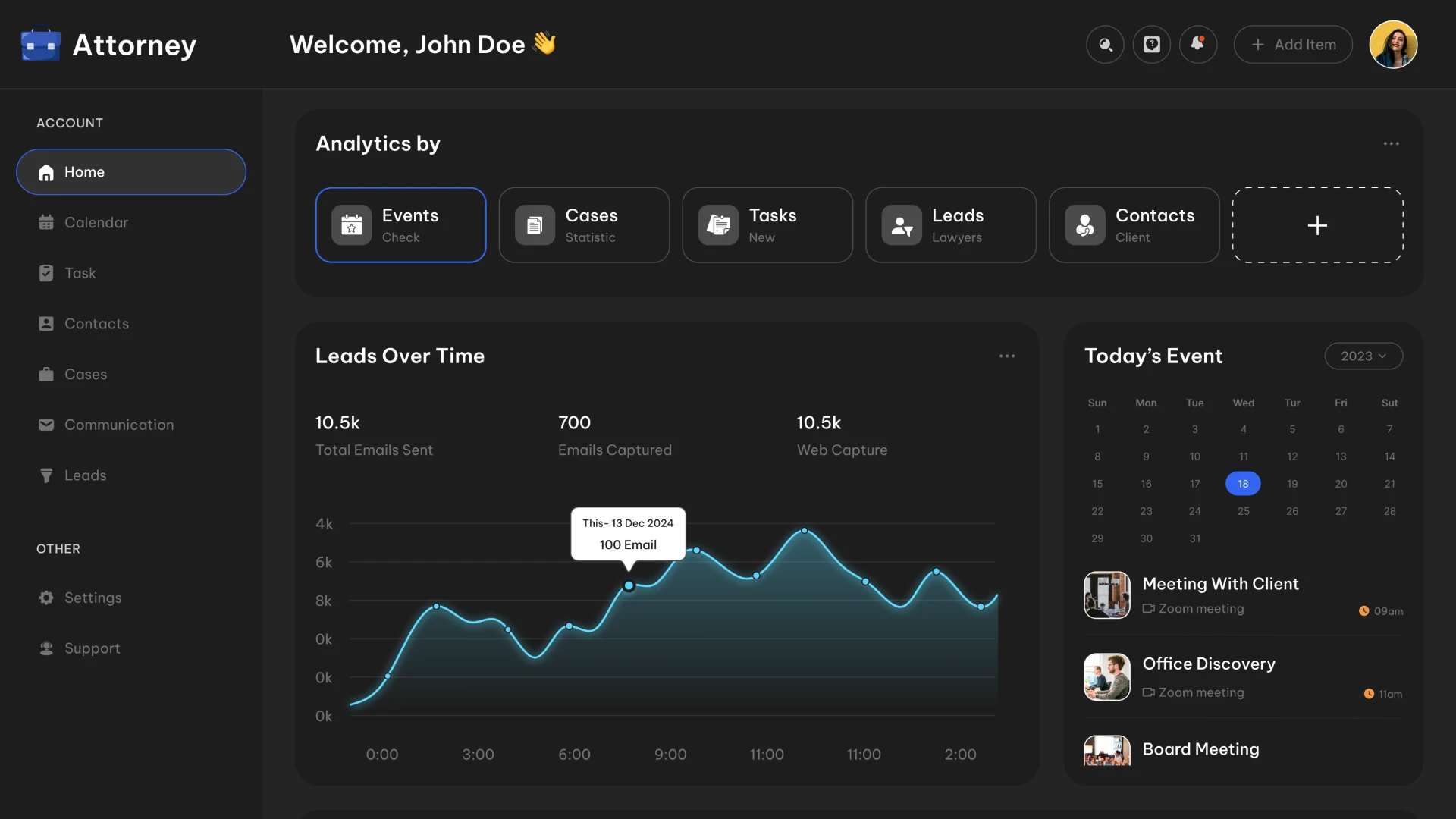Image resolution: width=1456 pixels, height=819 pixels.
Task: Open the 2023 year selector
Action: pos(1363,356)
